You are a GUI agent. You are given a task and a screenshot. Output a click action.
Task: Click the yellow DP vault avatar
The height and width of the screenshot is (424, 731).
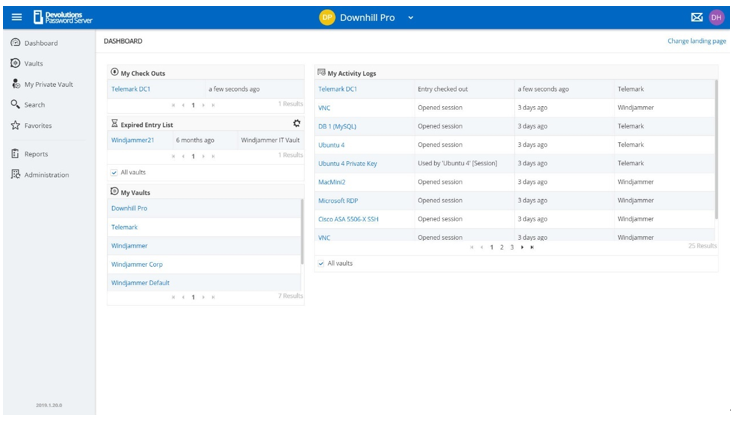[327, 17]
